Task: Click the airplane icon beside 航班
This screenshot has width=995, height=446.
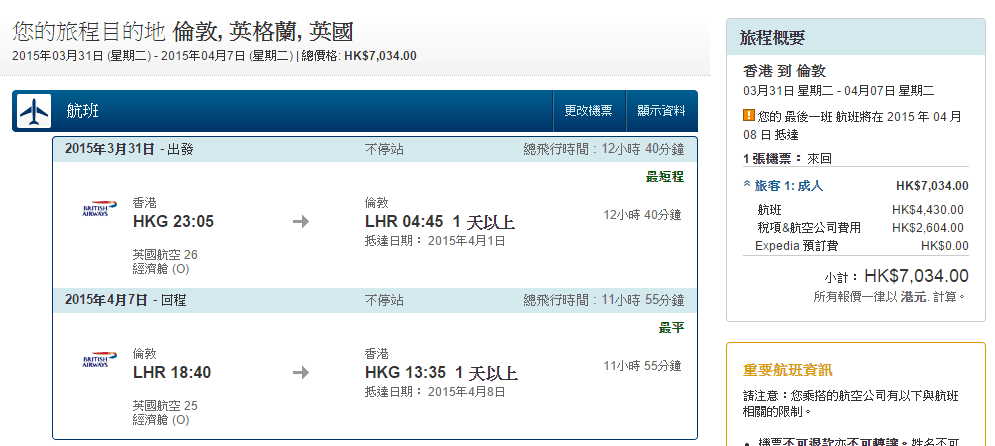Action: tap(32, 111)
